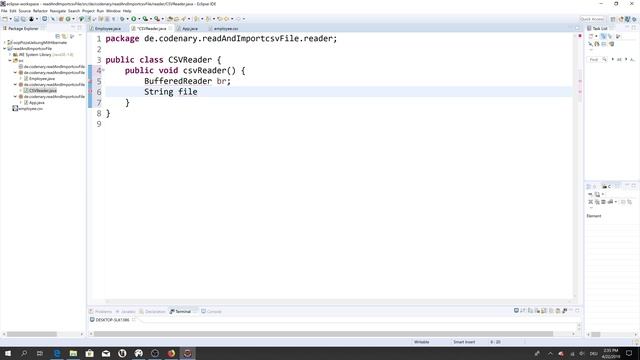Switch to Employee.java editor tab
The image size is (640, 360).
point(108,29)
